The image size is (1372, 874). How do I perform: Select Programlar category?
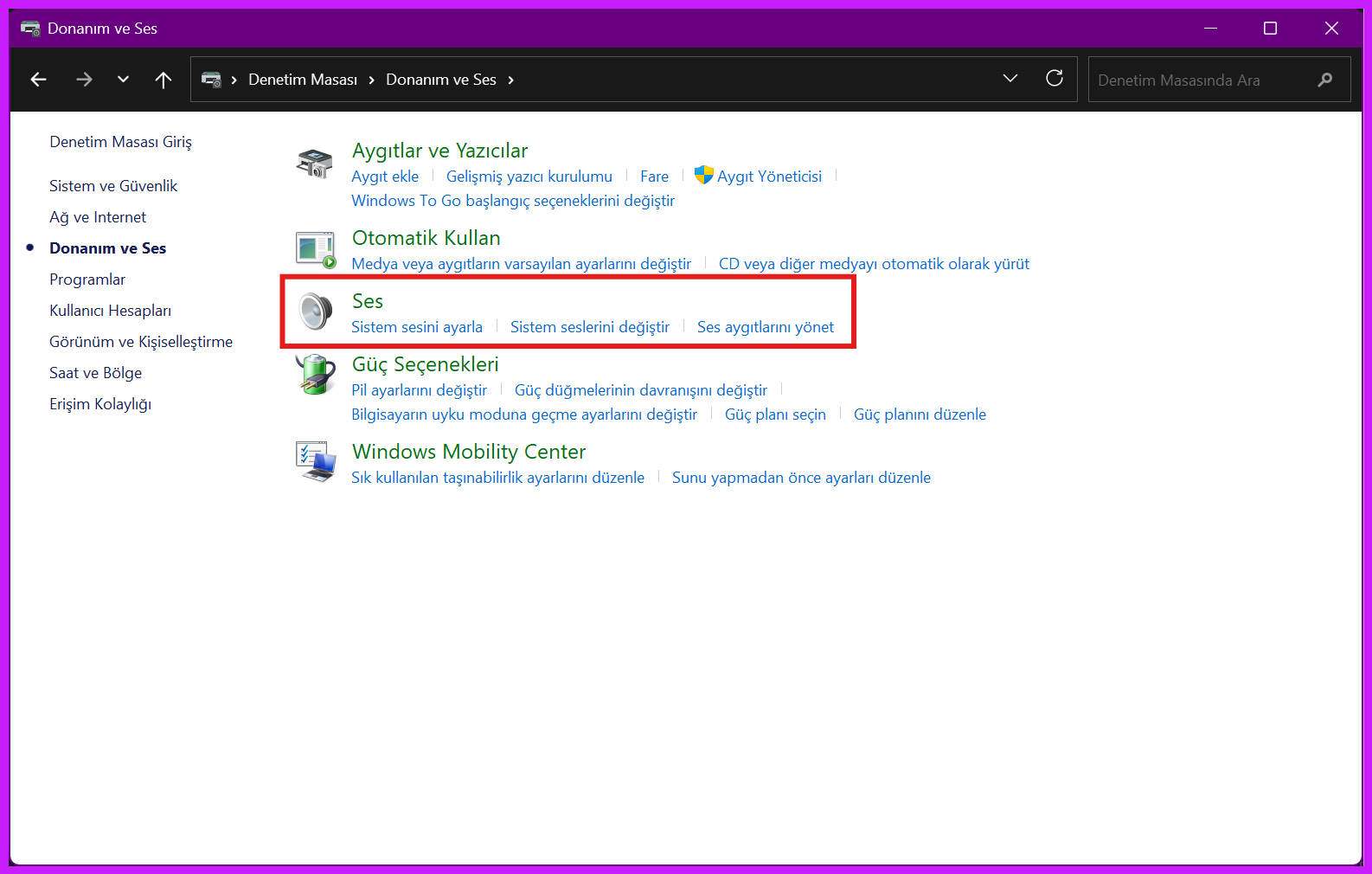pos(87,280)
